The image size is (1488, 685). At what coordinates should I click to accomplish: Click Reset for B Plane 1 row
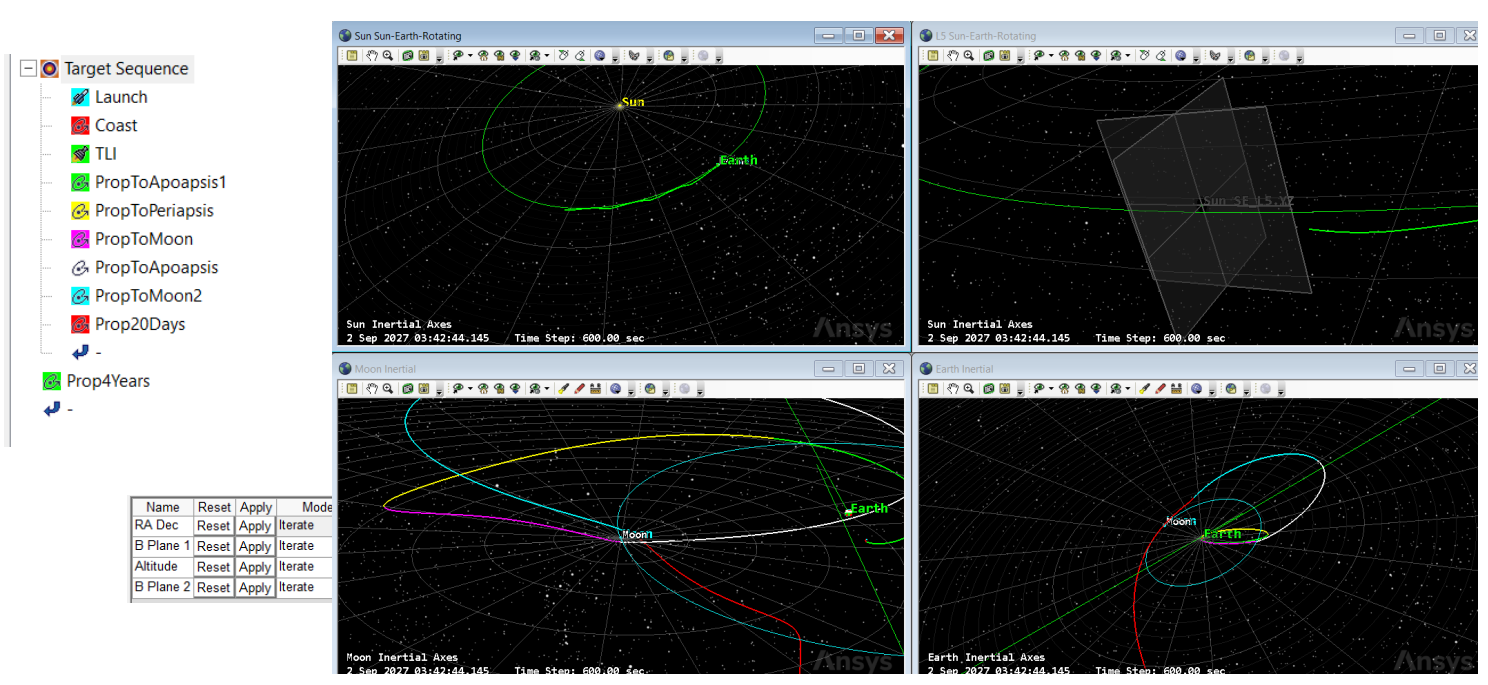[x=213, y=546]
